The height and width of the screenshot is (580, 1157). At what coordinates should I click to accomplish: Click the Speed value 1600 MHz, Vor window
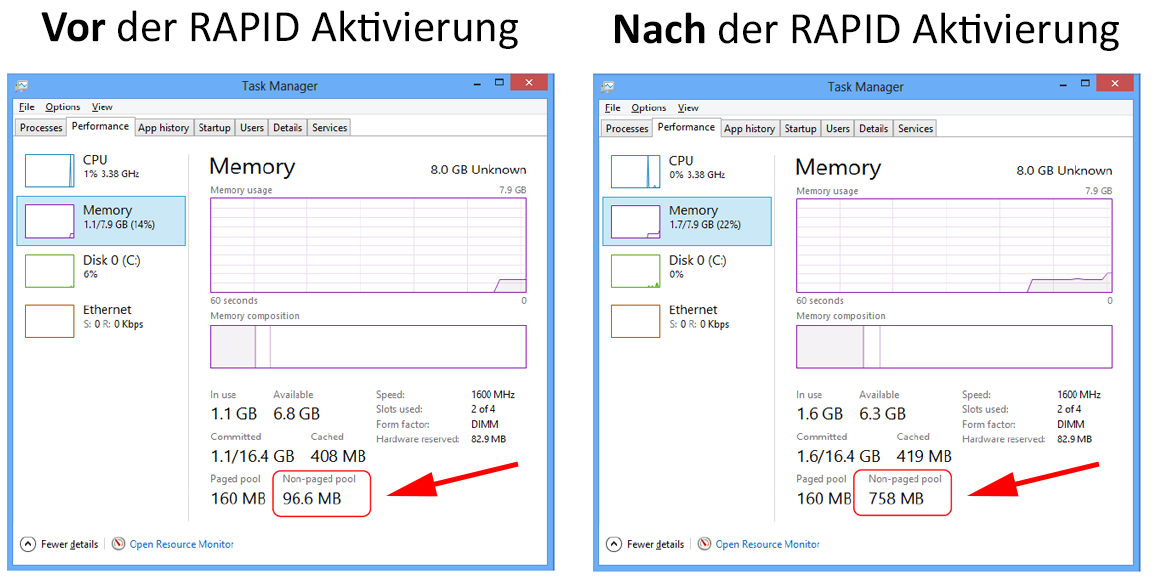coord(493,395)
